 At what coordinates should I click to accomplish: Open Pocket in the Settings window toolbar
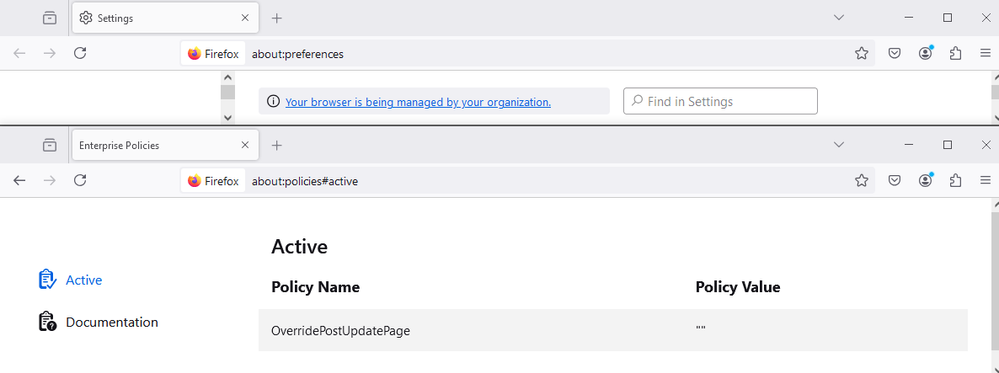pyautogui.click(x=895, y=54)
